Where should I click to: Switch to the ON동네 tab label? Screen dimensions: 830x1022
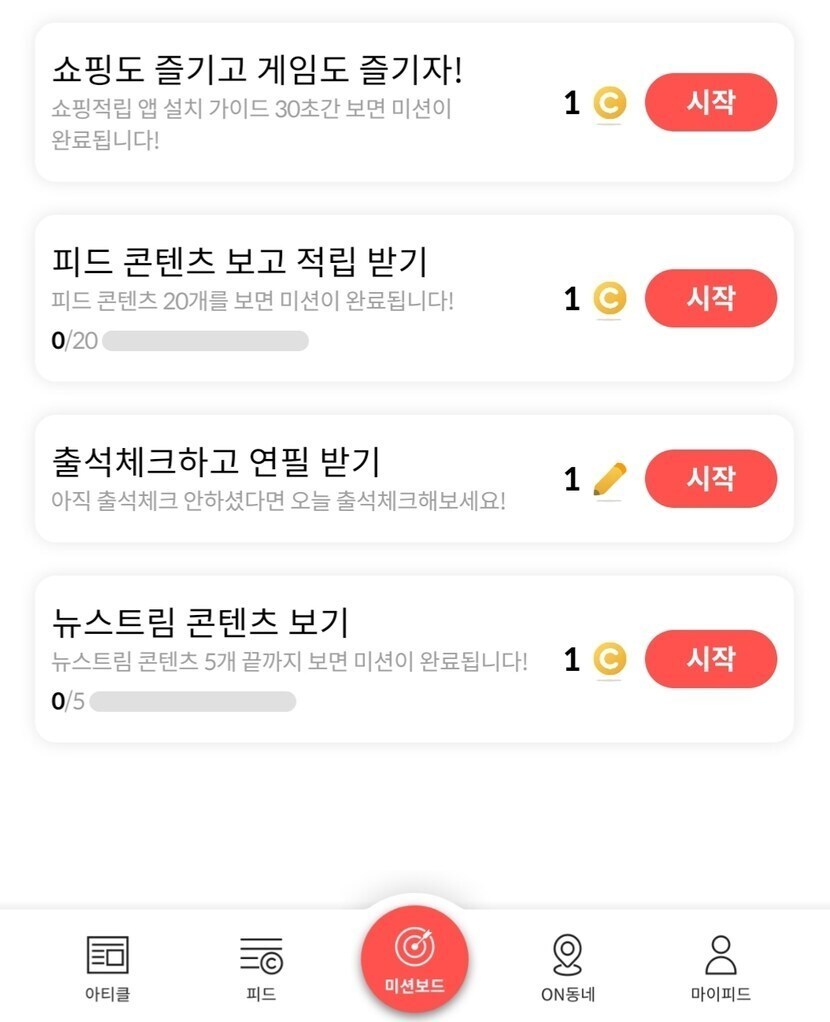point(567,995)
